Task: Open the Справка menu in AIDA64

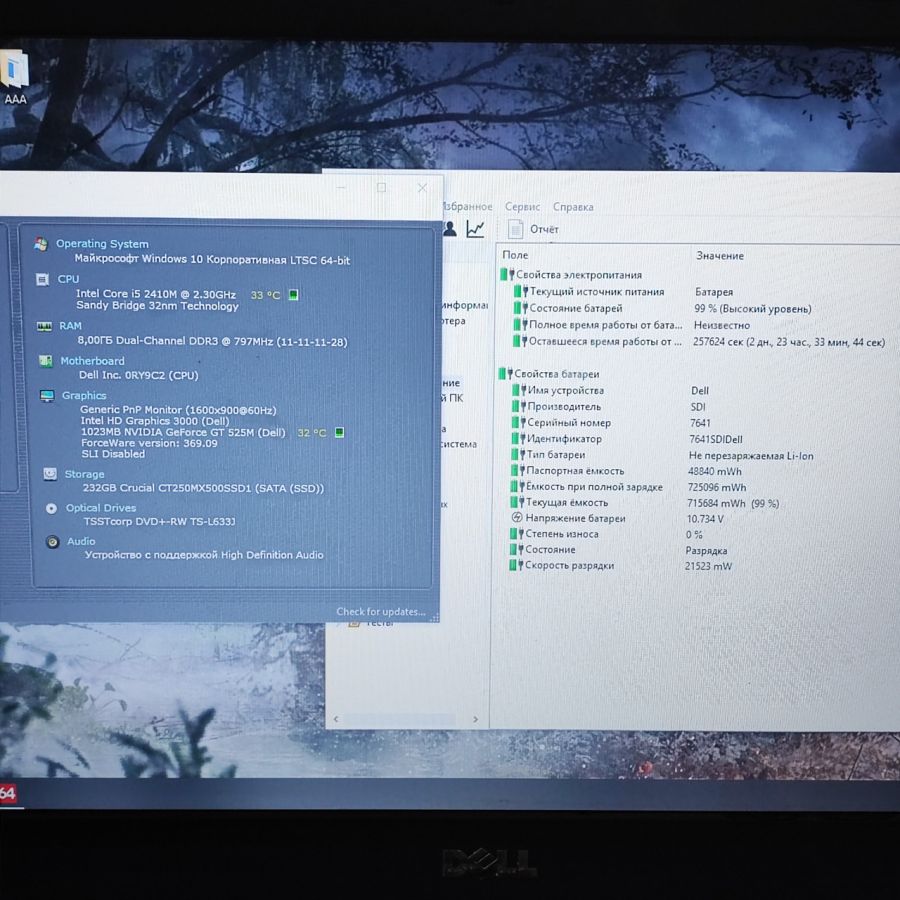Action: pyautogui.click(x=573, y=207)
